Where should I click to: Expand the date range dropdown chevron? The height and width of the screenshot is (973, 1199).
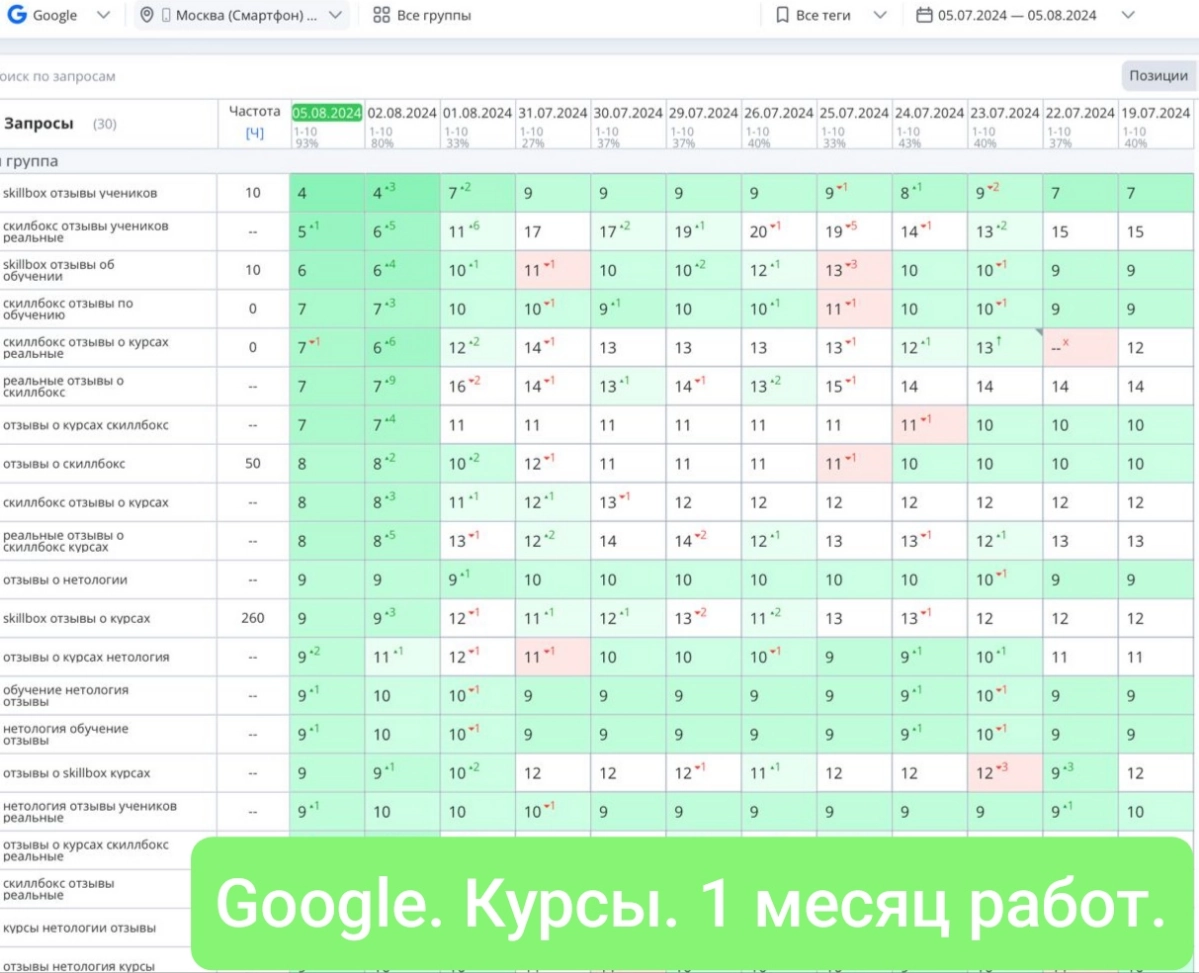coord(1128,15)
